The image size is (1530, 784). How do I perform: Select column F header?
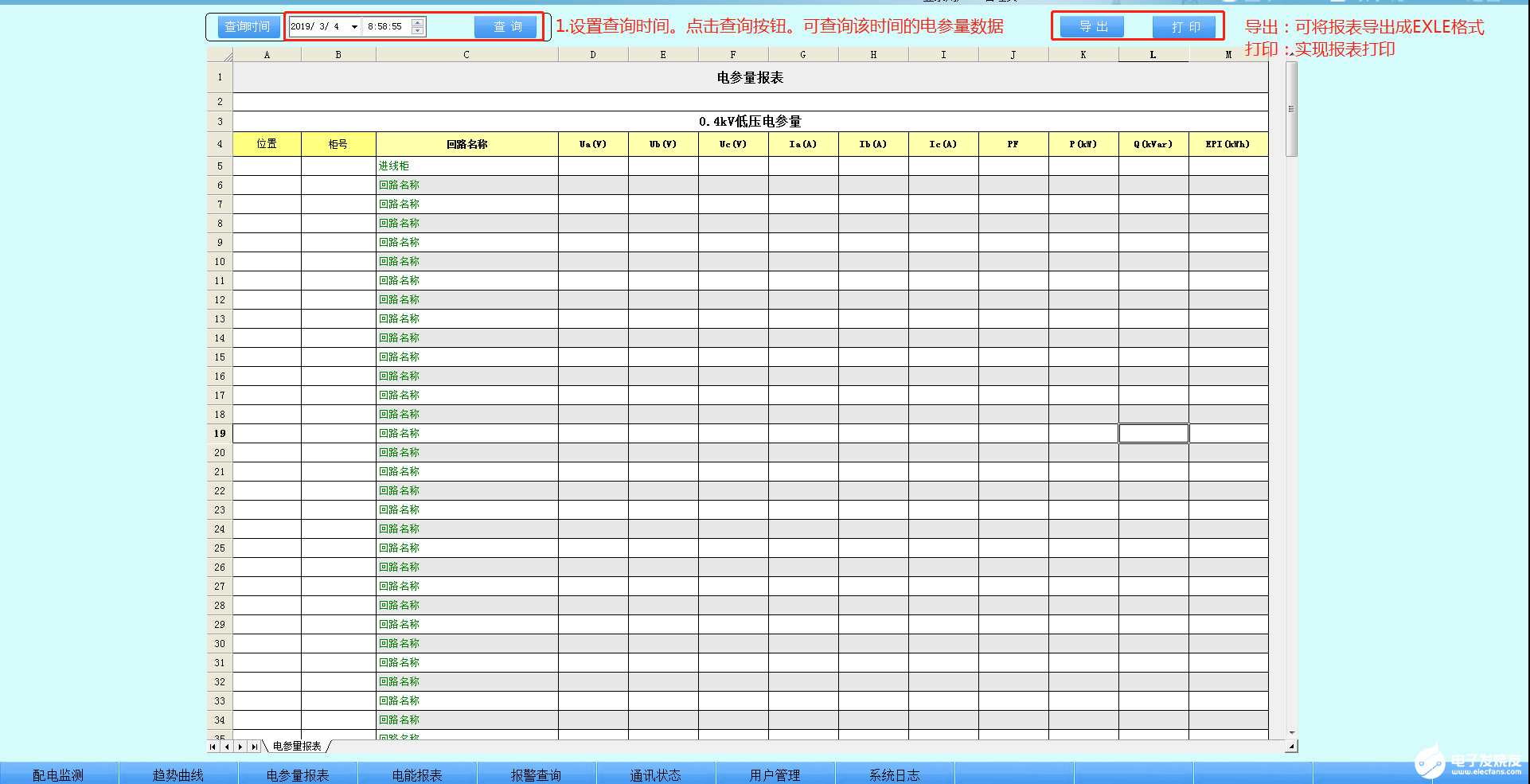[x=733, y=55]
